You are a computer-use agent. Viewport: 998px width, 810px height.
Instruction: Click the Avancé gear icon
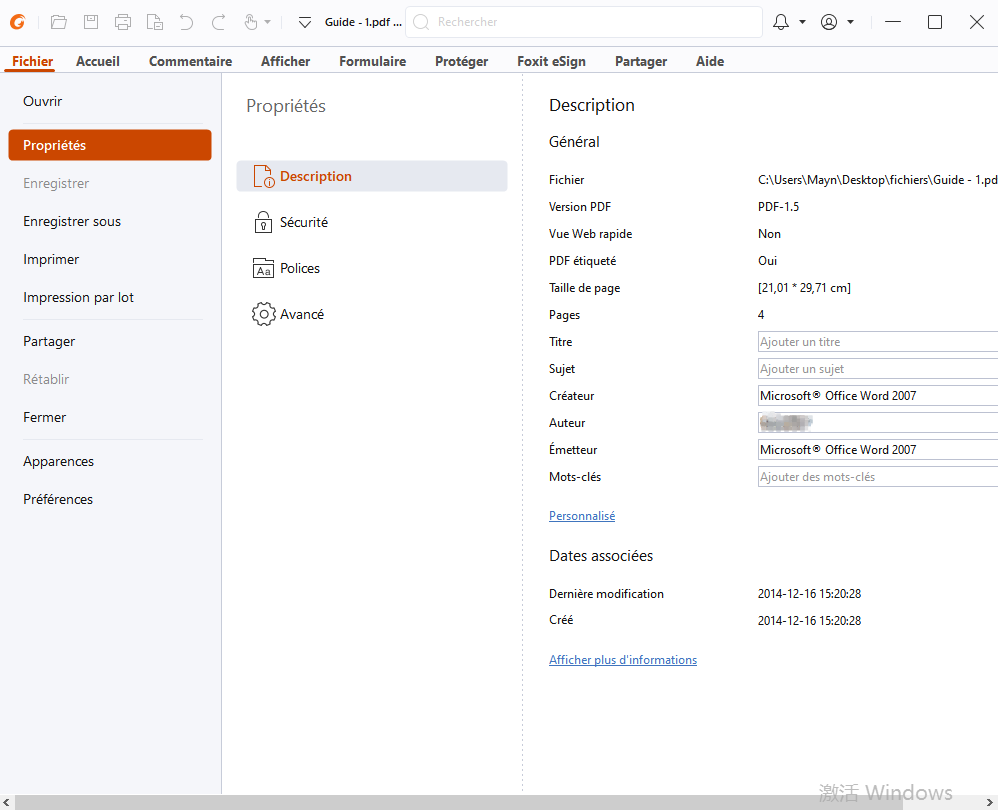(x=264, y=314)
